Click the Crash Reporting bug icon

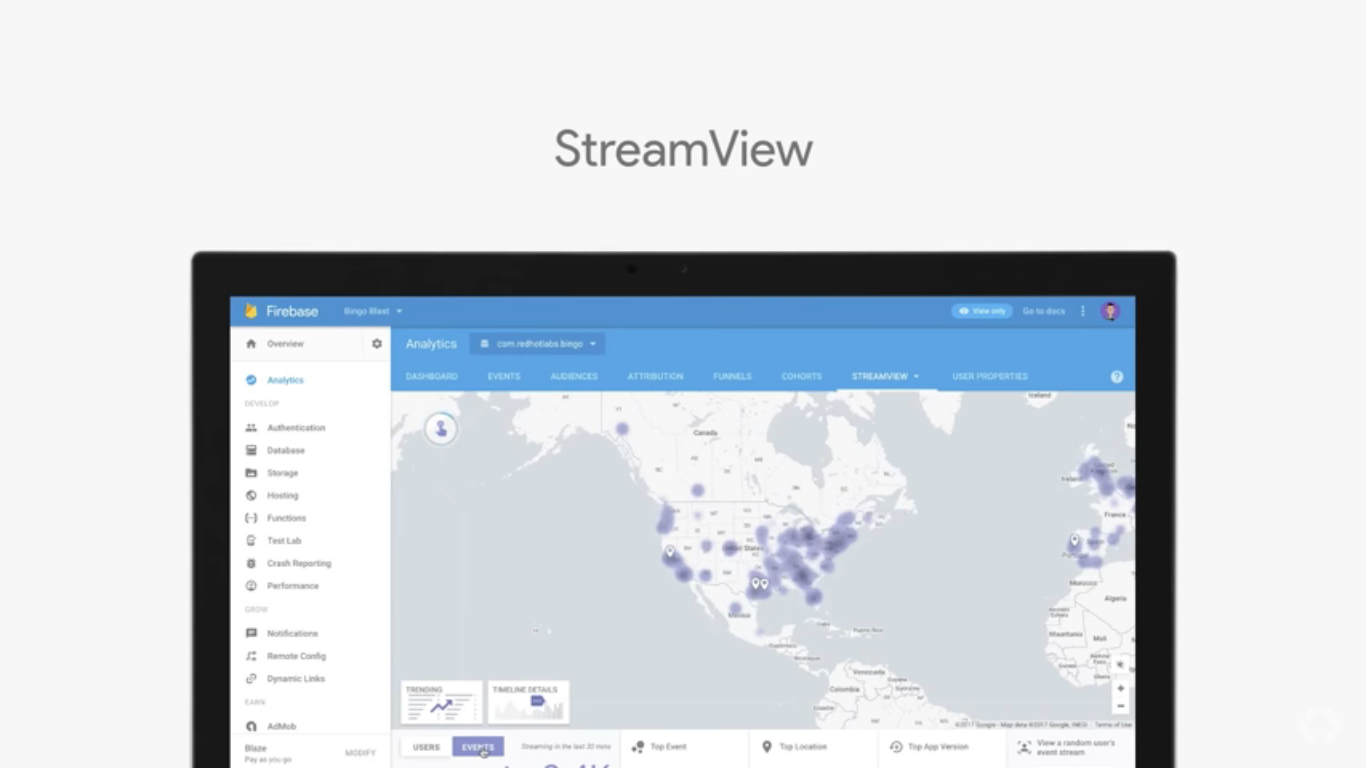click(x=251, y=564)
